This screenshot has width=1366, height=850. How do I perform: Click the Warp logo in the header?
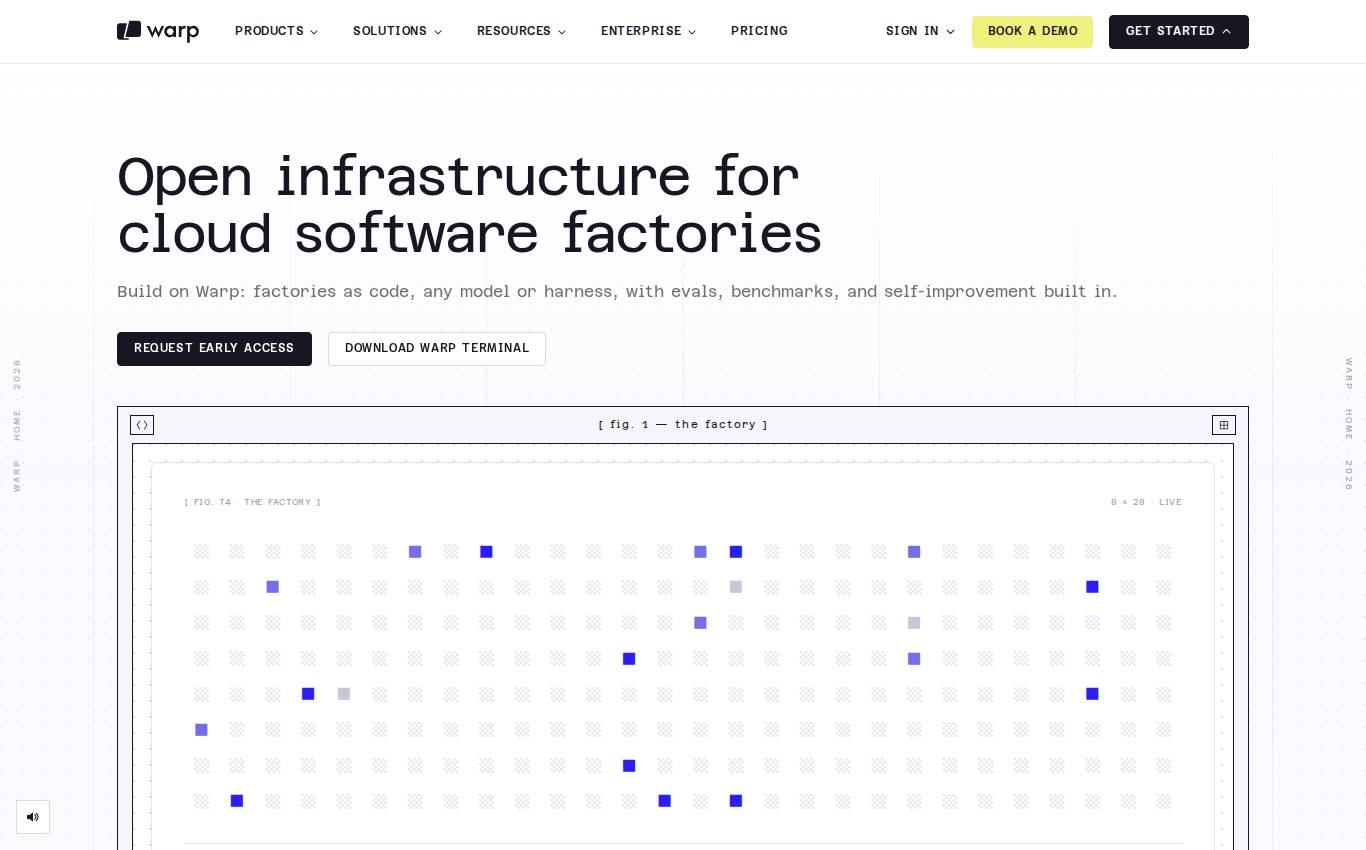coord(158,31)
